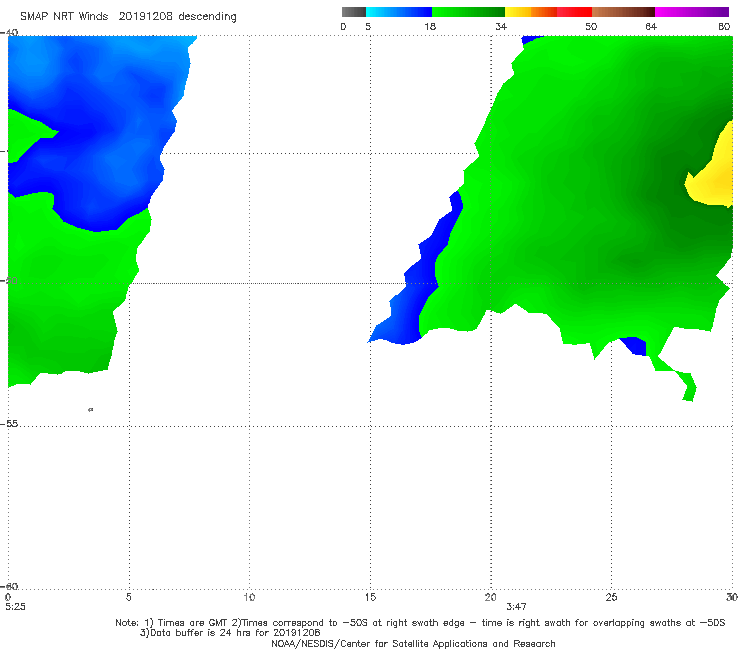Viewport: 740px width, 650px height.
Task: Click the cyan-blue segment of the color bar
Action: pos(399,12)
